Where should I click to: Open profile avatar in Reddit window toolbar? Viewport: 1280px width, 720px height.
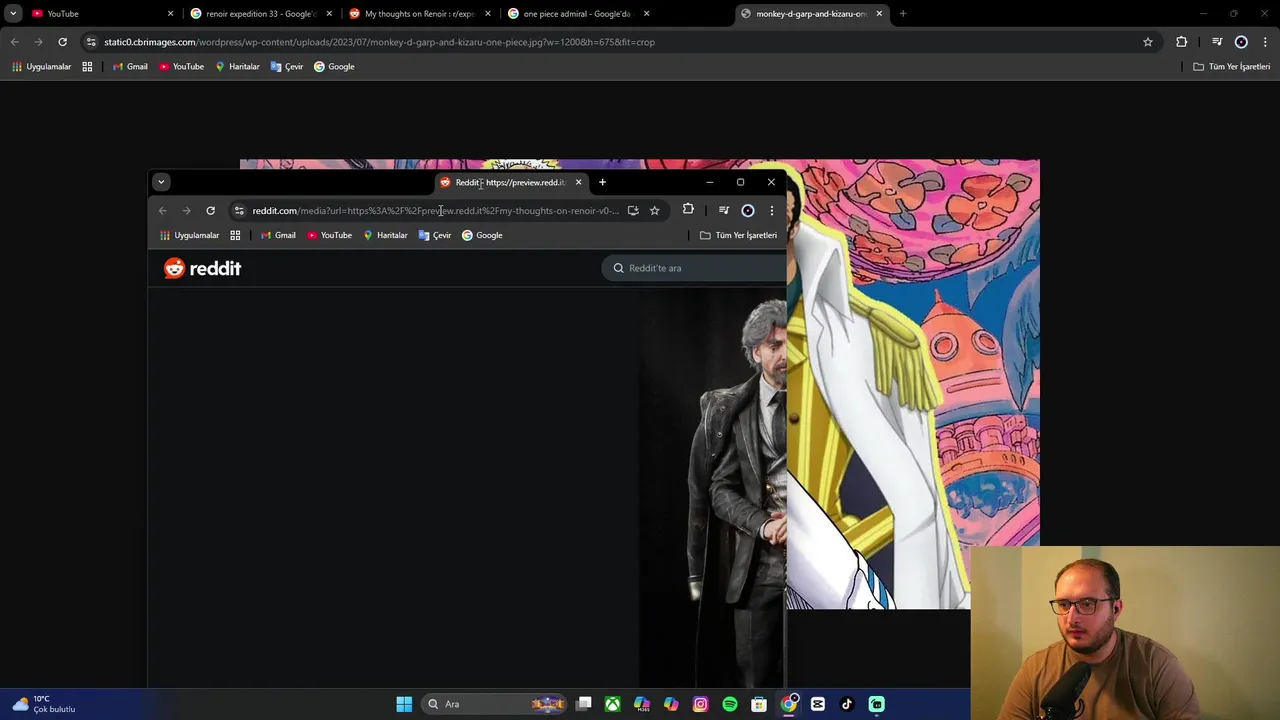tap(747, 210)
